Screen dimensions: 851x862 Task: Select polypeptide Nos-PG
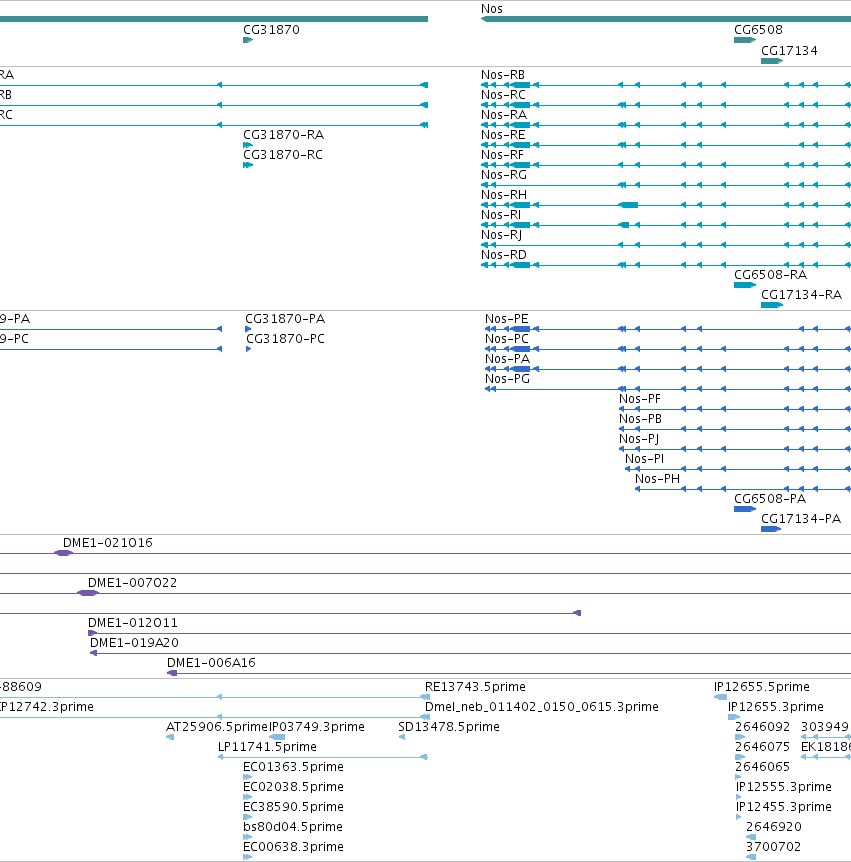[507, 379]
